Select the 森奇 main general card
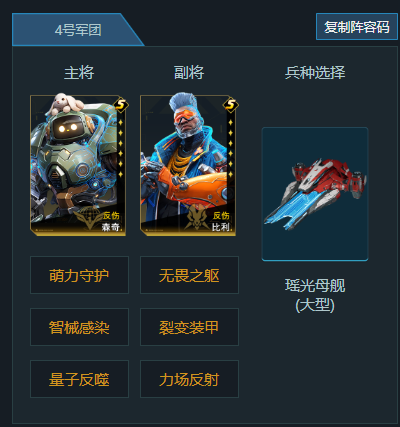Image resolution: width=400 pixels, height=427 pixels. [78, 165]
